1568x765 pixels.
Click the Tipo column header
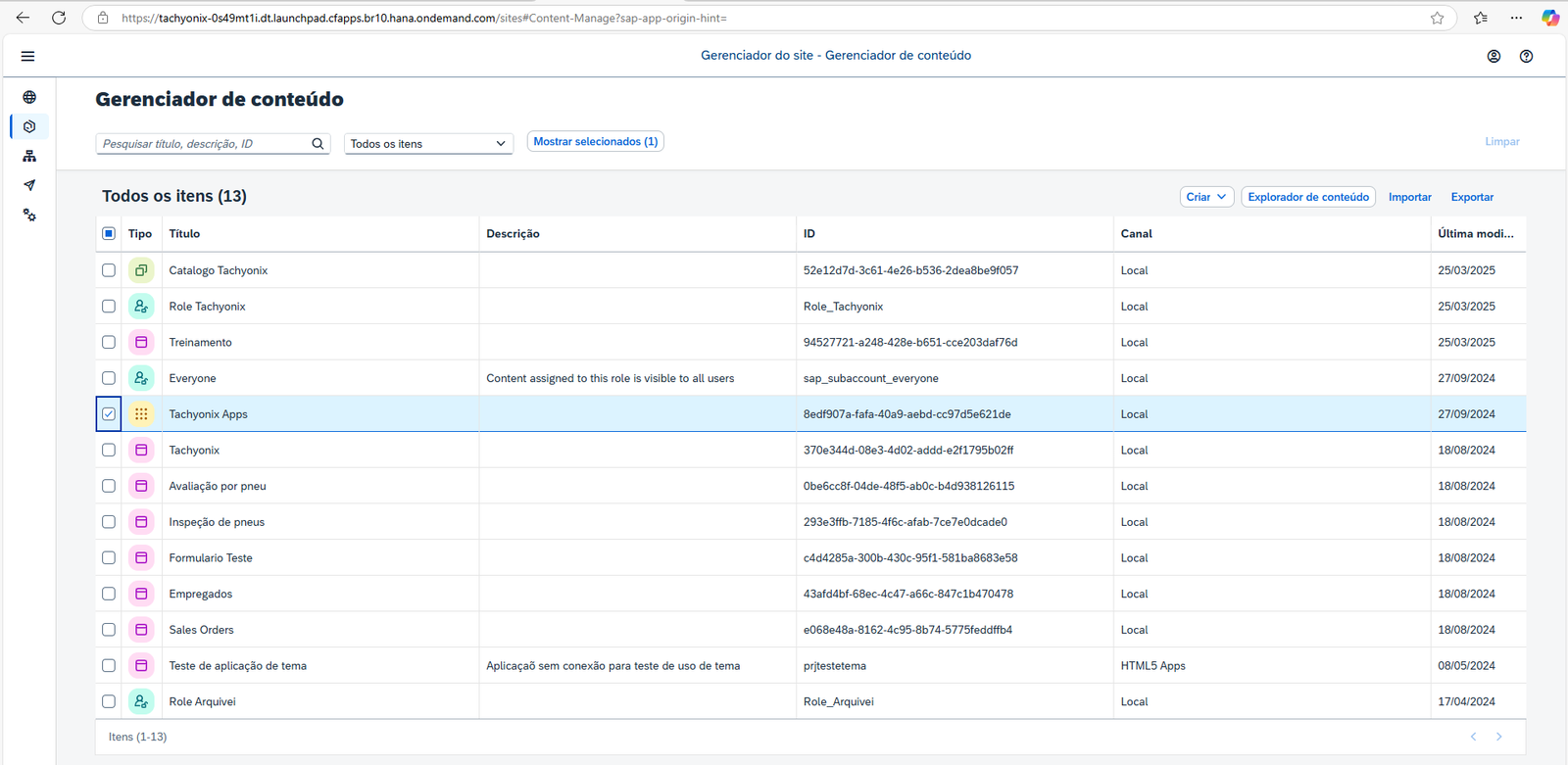(x=140, y=233)
